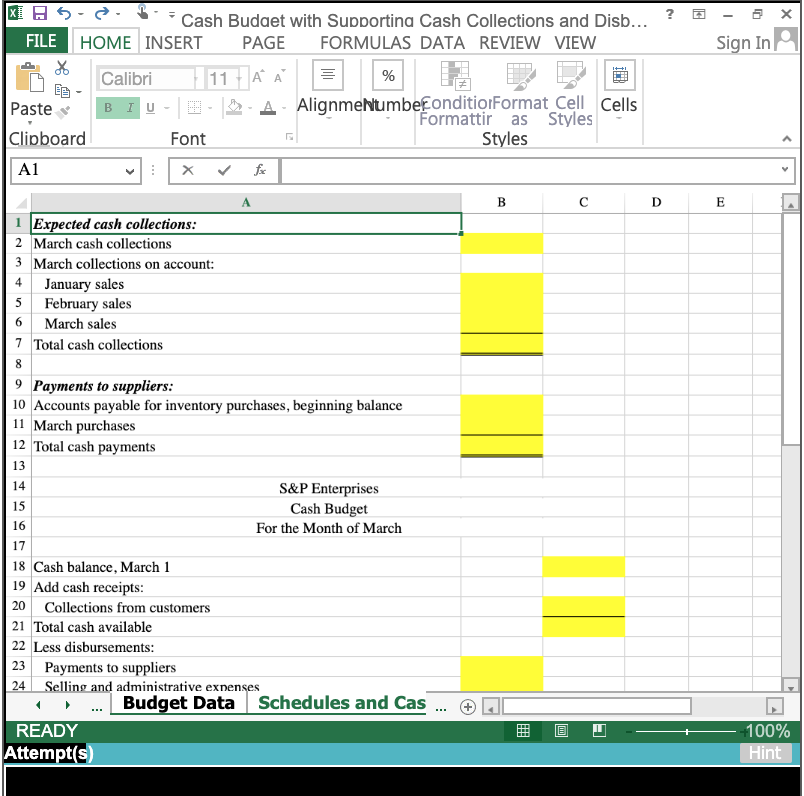Click the Format Painter icon
Image resolution: width=804 pixels, height=796 pixels.
pyautogui.click(x=60, y=110)
